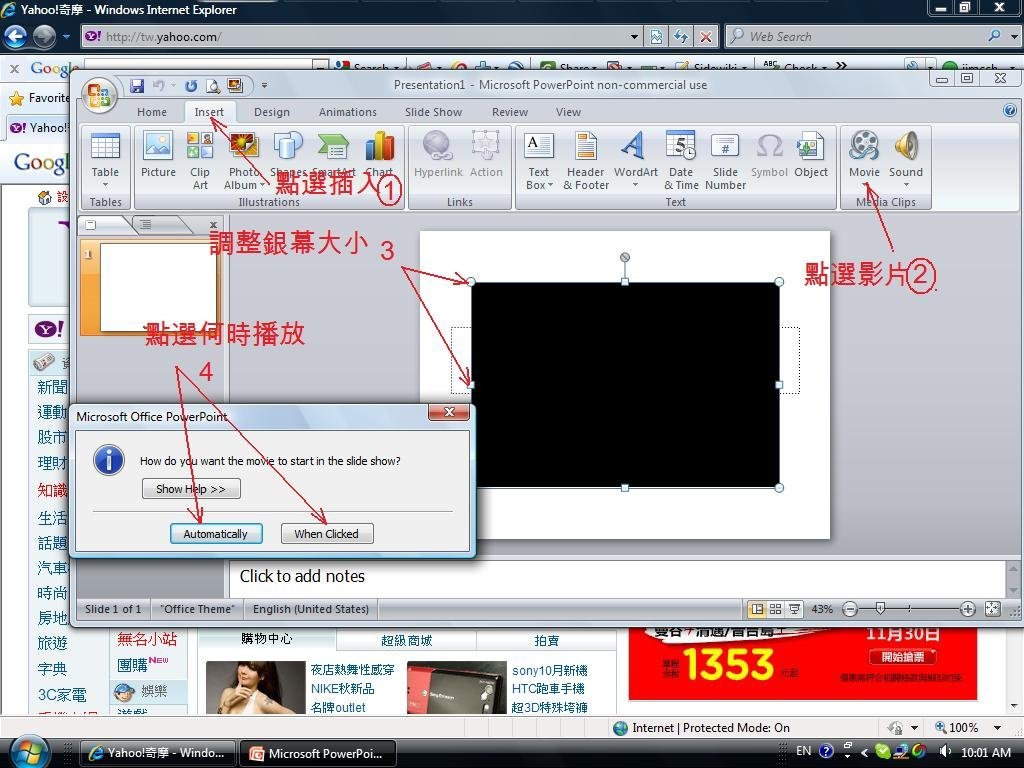Open the Home ribbon tab
The height and width of the screenshot is (768, 1024).
tap(152, 112)
